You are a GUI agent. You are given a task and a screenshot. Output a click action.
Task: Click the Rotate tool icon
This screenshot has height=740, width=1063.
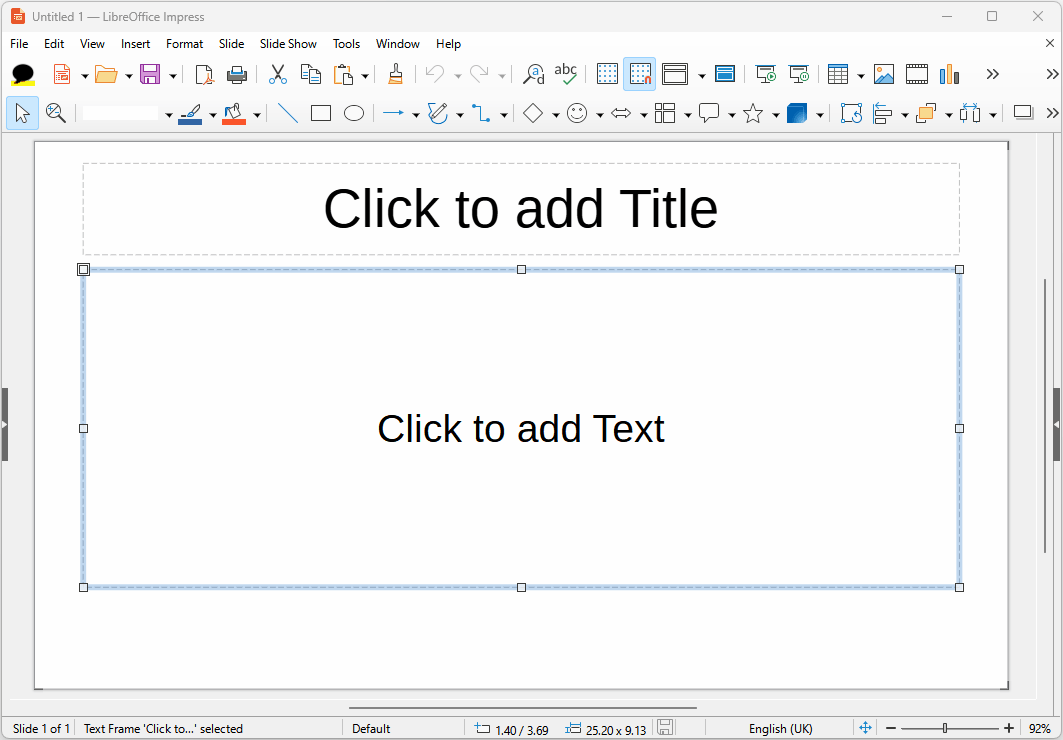(851, 113)
